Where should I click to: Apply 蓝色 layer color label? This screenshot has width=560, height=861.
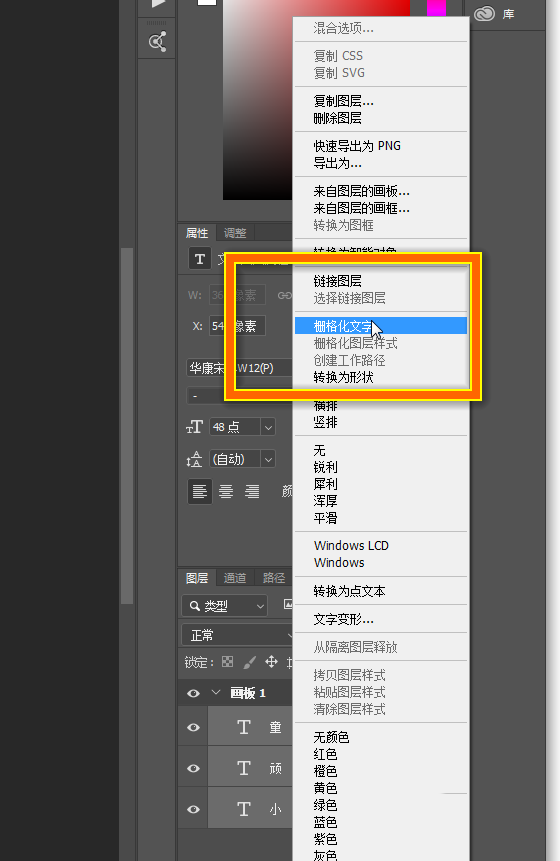pos(381,823)
